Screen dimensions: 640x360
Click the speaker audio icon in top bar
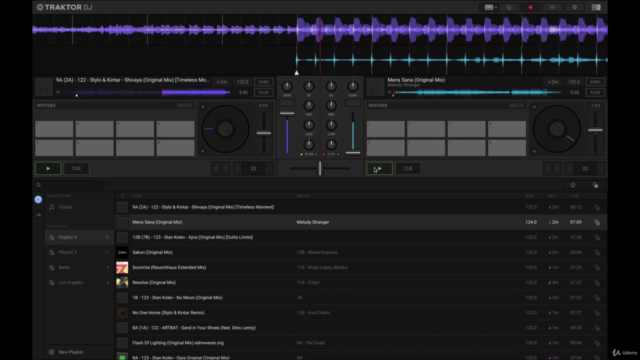point(552,7)
